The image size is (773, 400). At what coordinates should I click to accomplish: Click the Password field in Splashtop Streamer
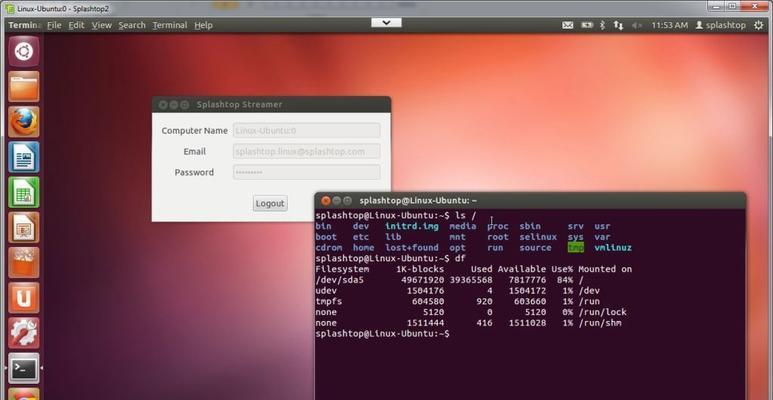307,172
